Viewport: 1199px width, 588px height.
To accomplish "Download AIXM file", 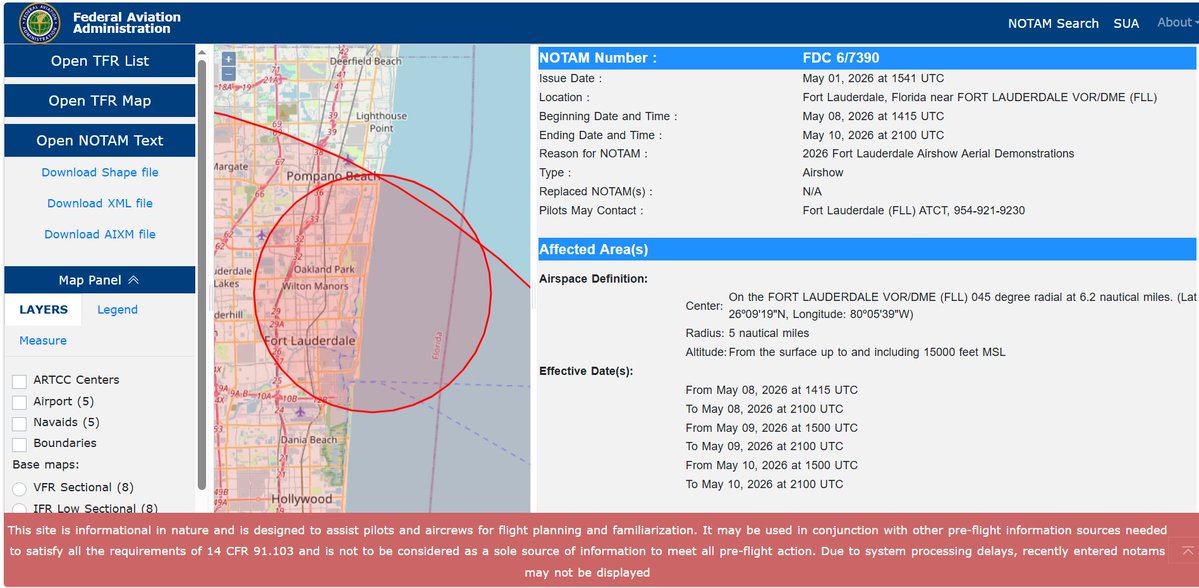I will (100, 234).
